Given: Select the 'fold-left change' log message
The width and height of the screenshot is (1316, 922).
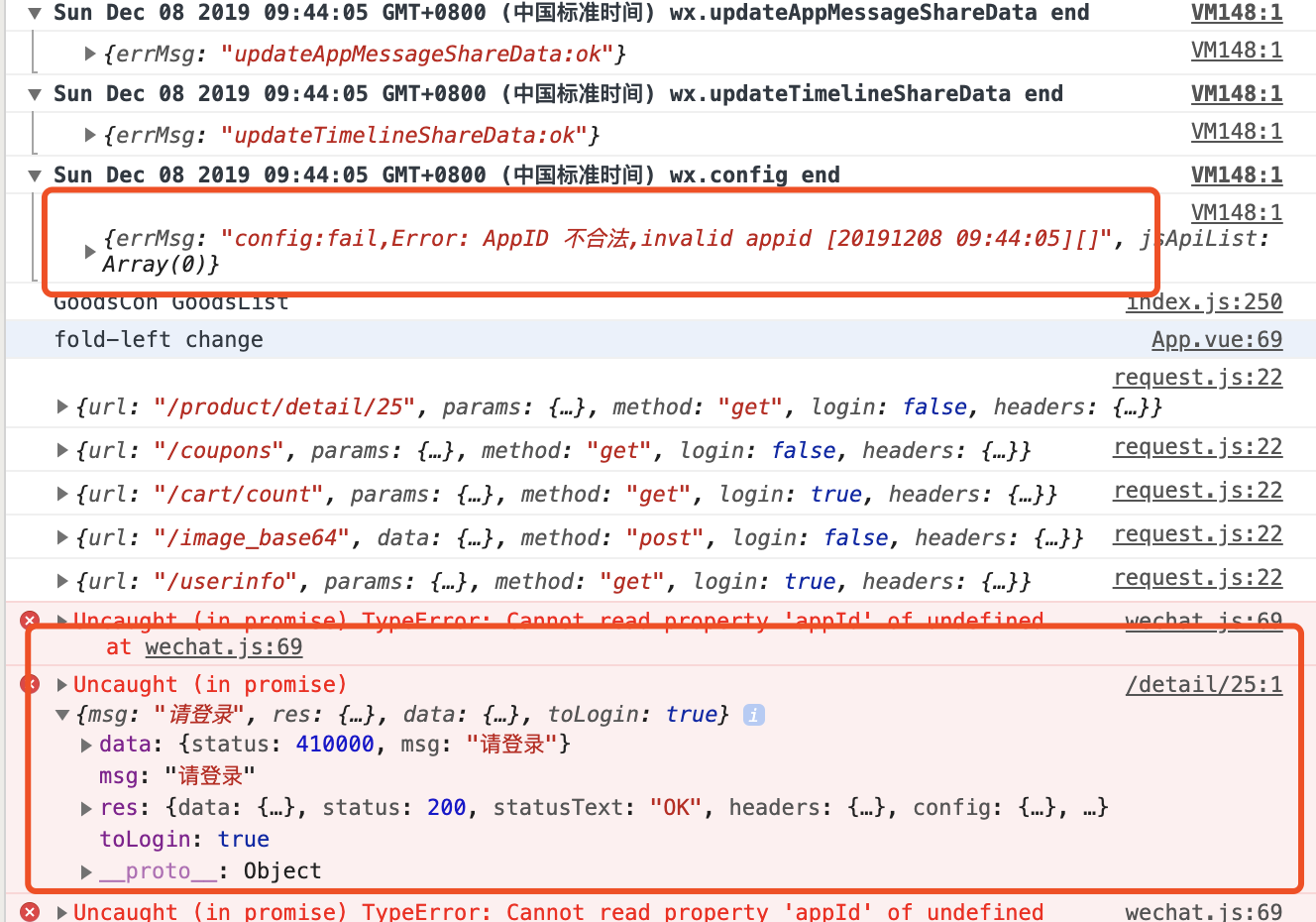Looking at the screenshot, I should coord(159,340).
